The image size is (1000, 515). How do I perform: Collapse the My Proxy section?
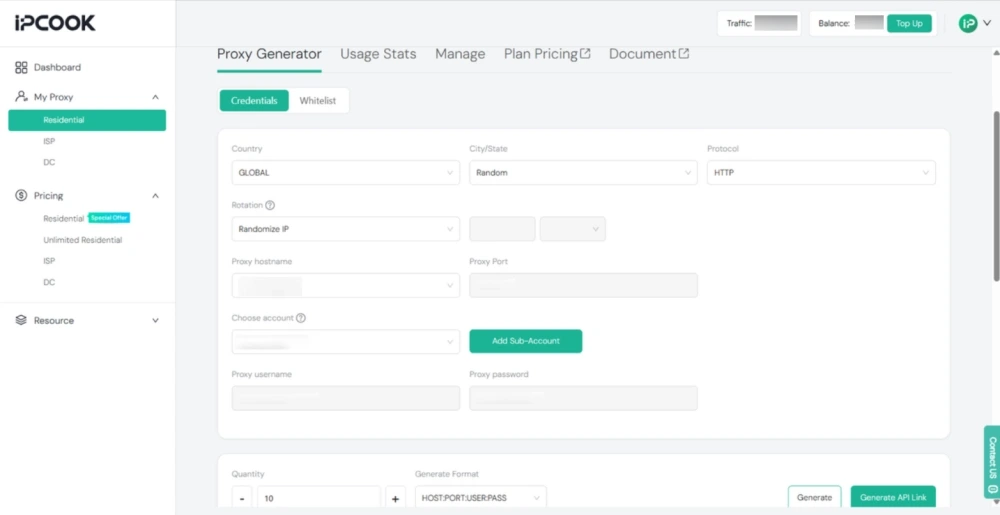pos(155,97)
